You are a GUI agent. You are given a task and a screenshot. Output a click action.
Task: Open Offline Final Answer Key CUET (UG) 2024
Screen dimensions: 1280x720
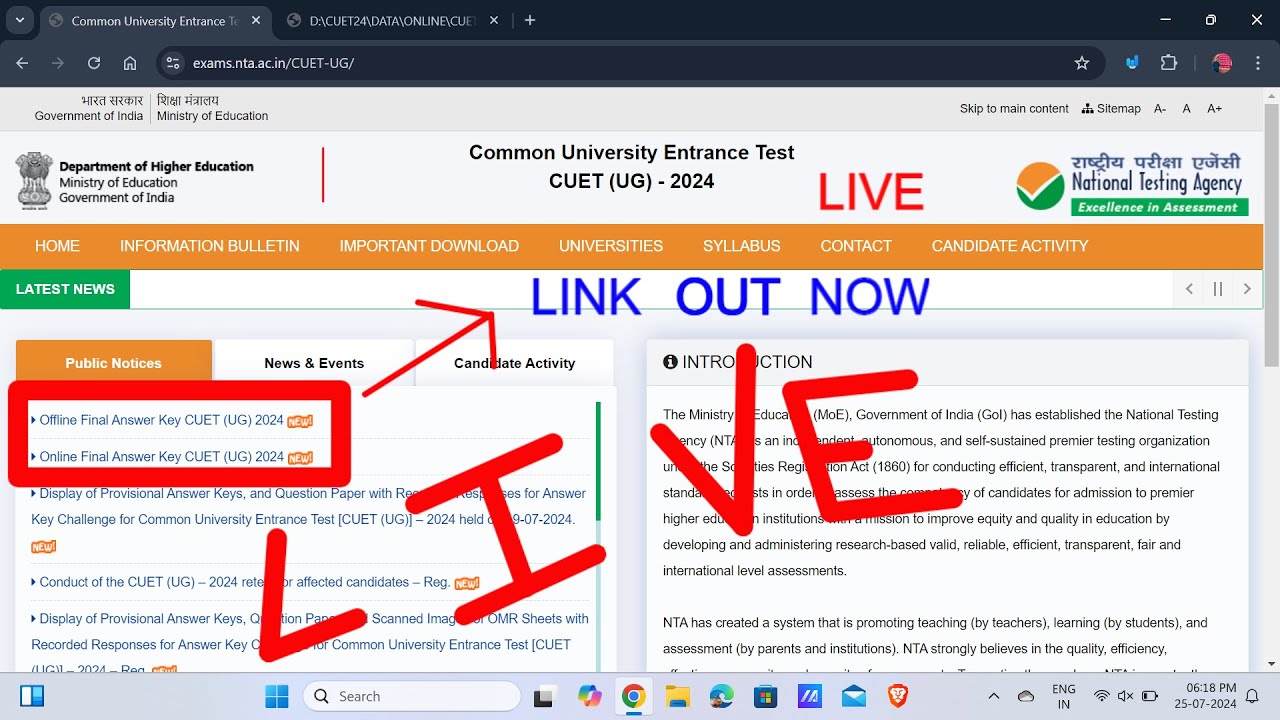pyautogui.click(x=162, y=420)
